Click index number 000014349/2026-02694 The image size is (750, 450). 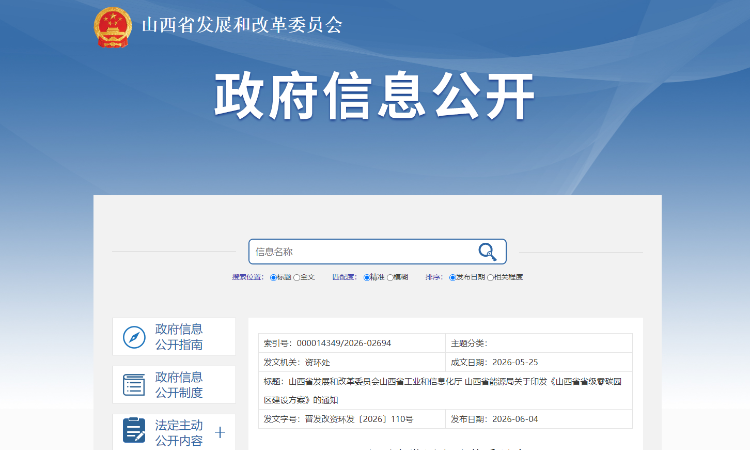coord(343,343)
